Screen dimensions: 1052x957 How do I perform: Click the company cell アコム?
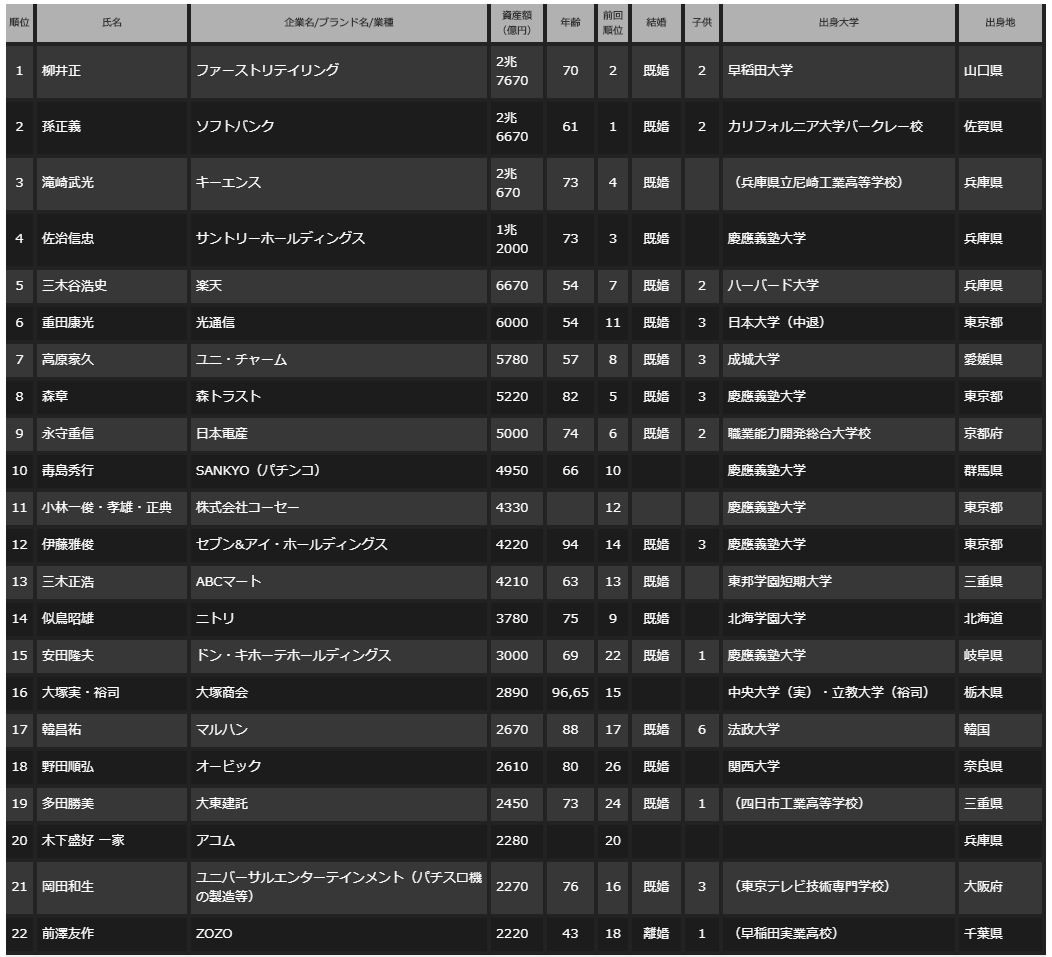click(339, 840)
